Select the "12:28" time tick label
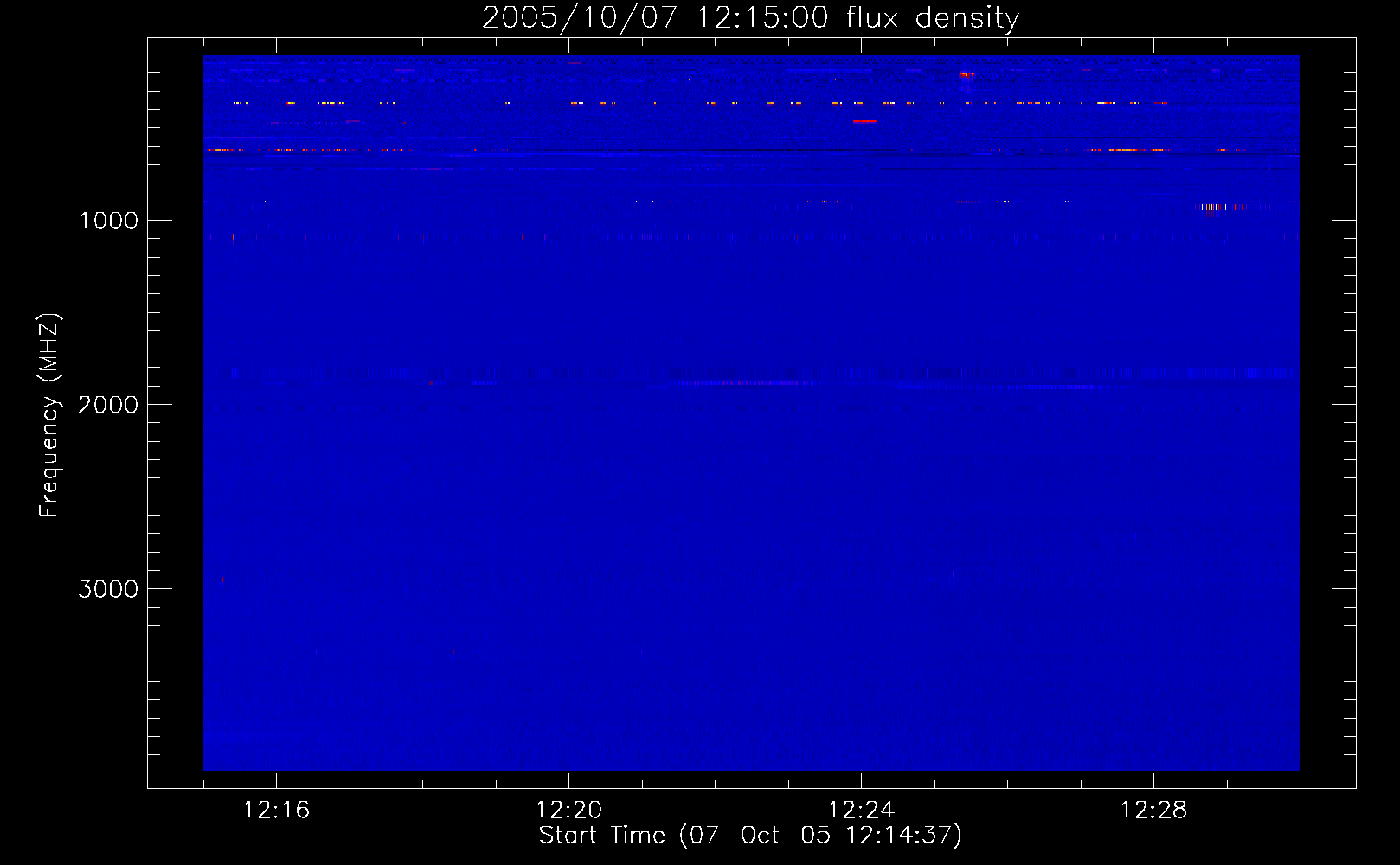The height and width of the screenshot is (865, 1400). point(1153,811)
